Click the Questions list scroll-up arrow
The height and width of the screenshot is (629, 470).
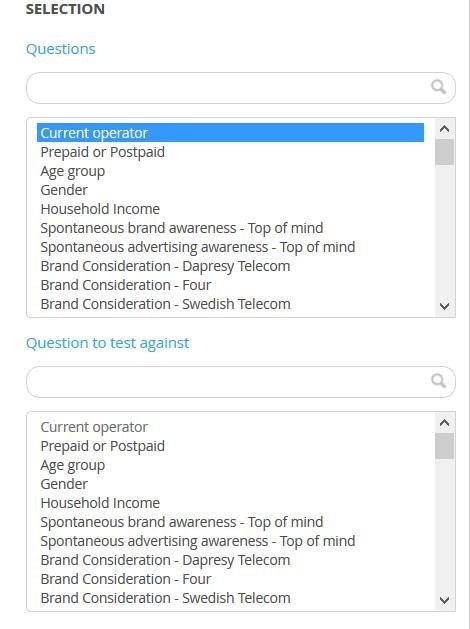pyautogui.click(x=444, y=129)
